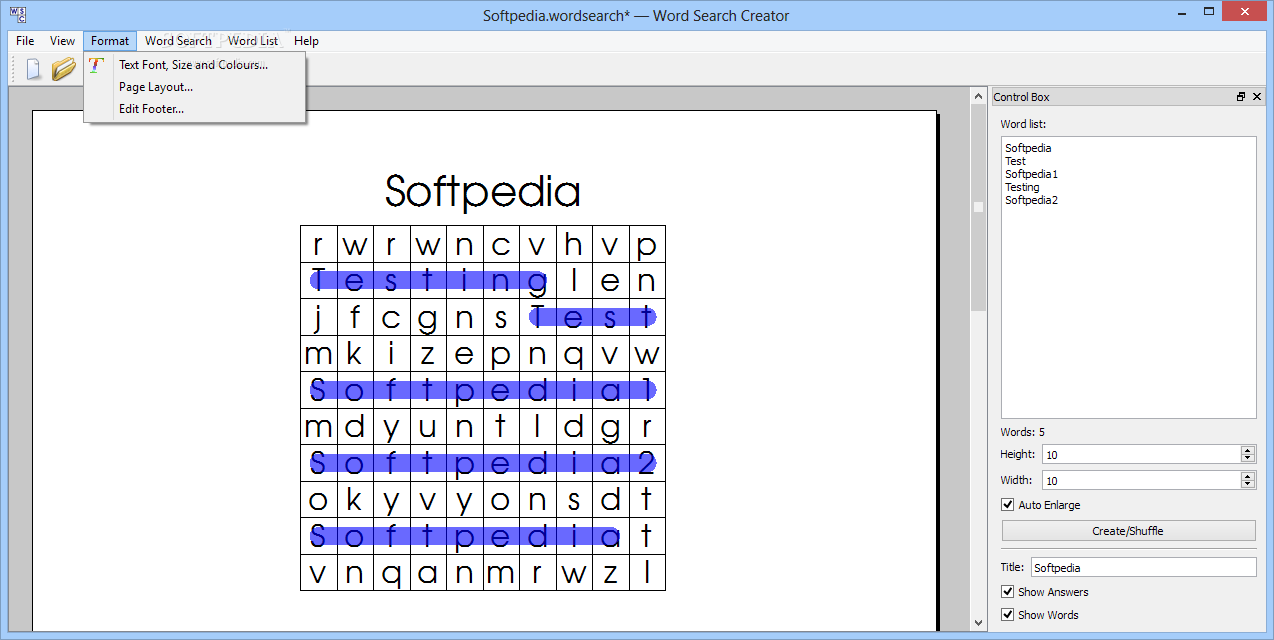Open the Help menu
The image size is (1274, 640).
point(306,41)
